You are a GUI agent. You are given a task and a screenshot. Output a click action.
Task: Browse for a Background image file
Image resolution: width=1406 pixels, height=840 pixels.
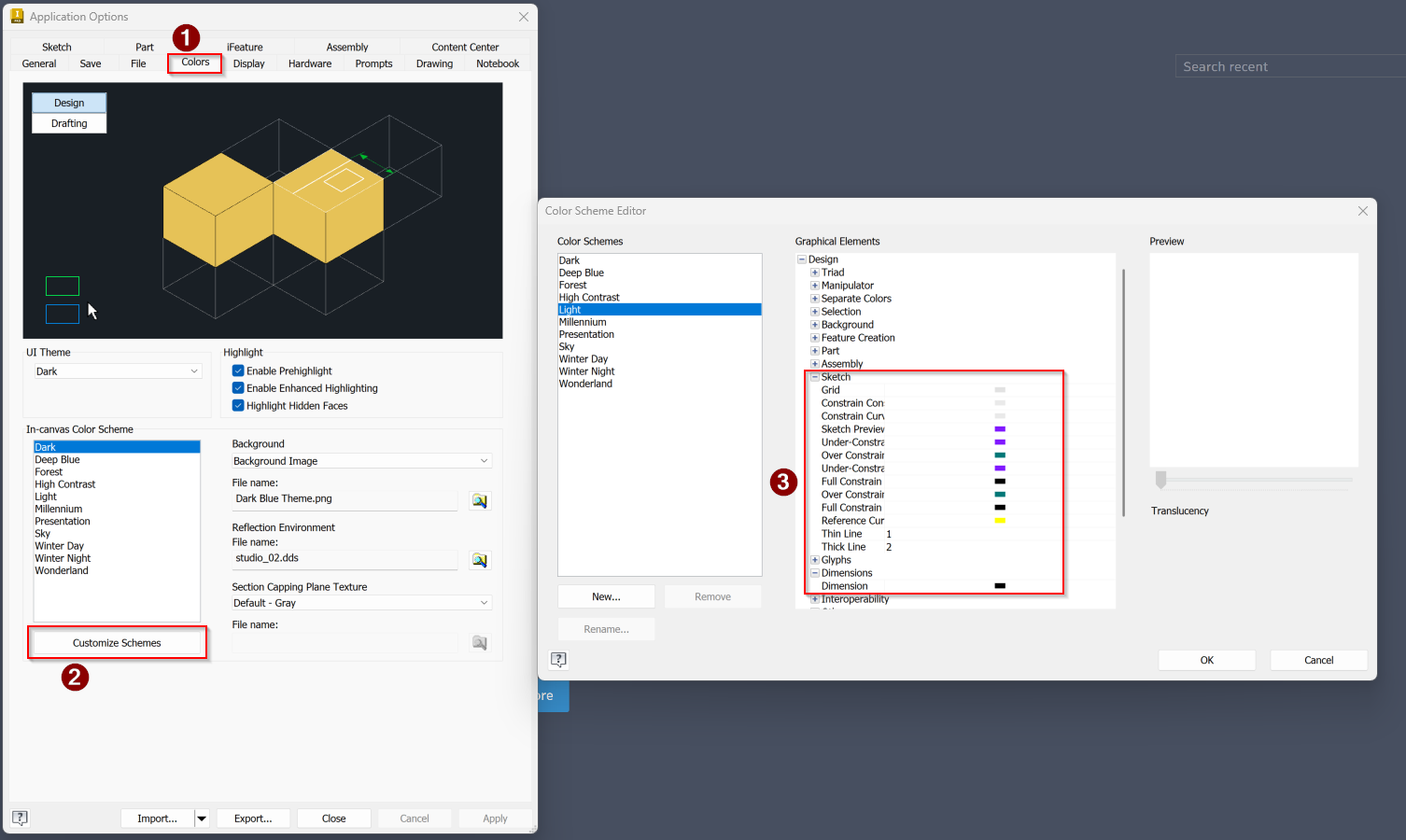click(x=479, y=500)
